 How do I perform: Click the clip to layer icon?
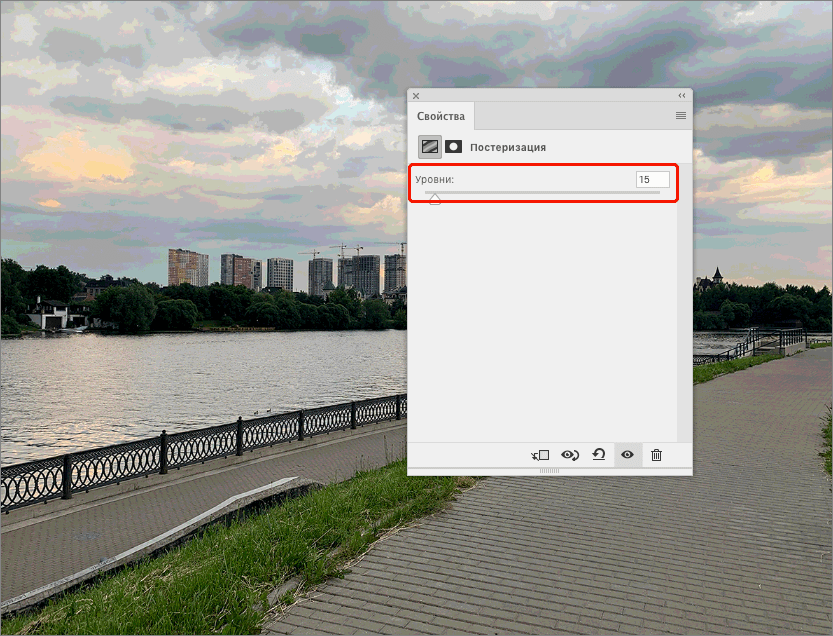pos(540,455)
